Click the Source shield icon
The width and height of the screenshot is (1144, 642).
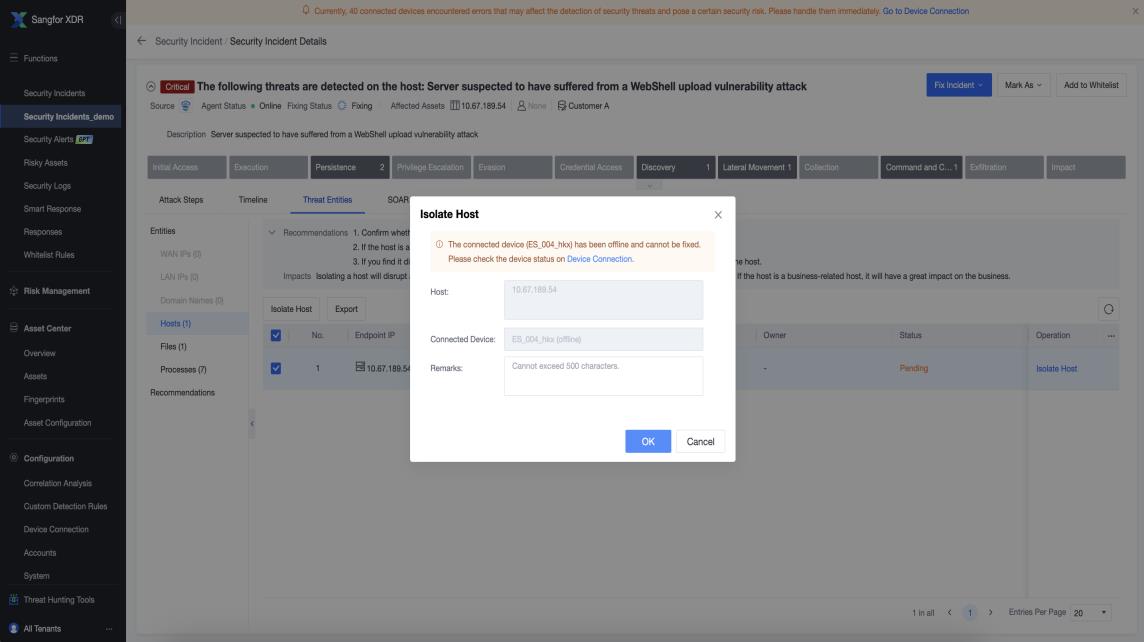click(x=185, y=106)
